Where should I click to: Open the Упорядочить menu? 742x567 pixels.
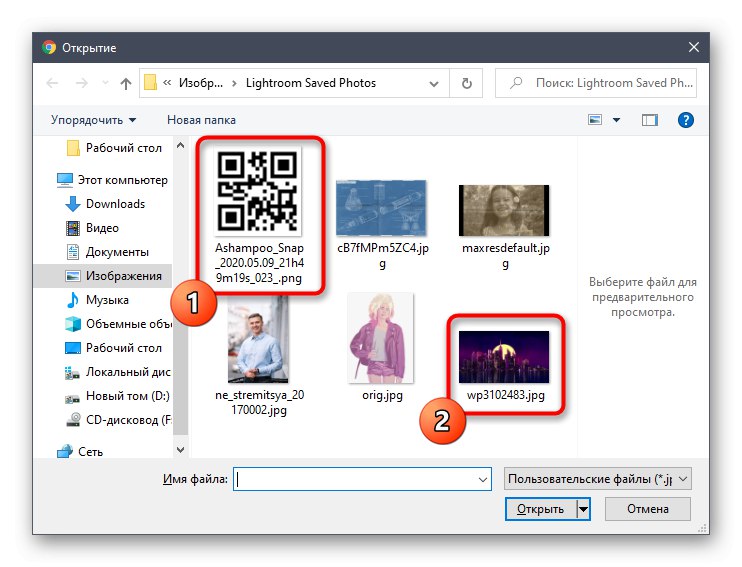(93, 120)
